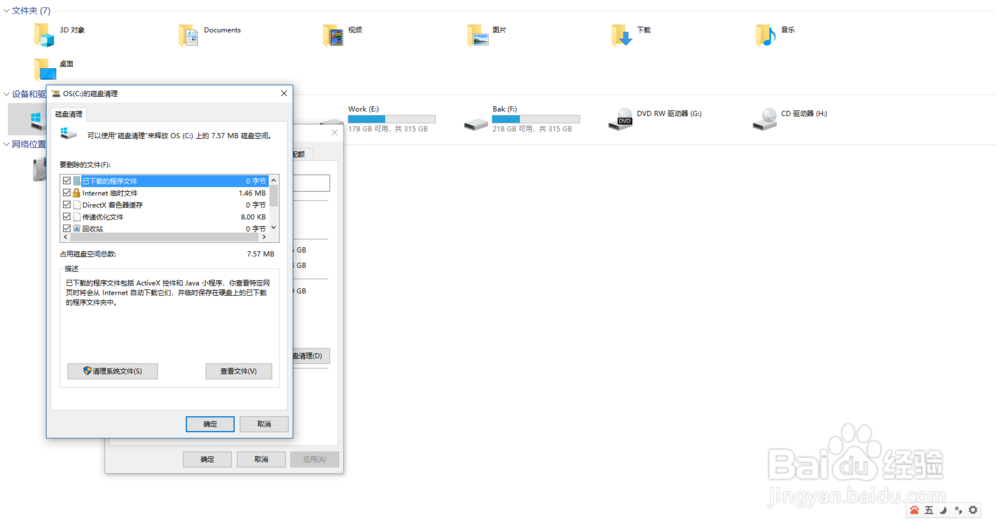Click 取消 in the properties window behind
This screenshot has width=1000, height=530.
click(261, 459)
